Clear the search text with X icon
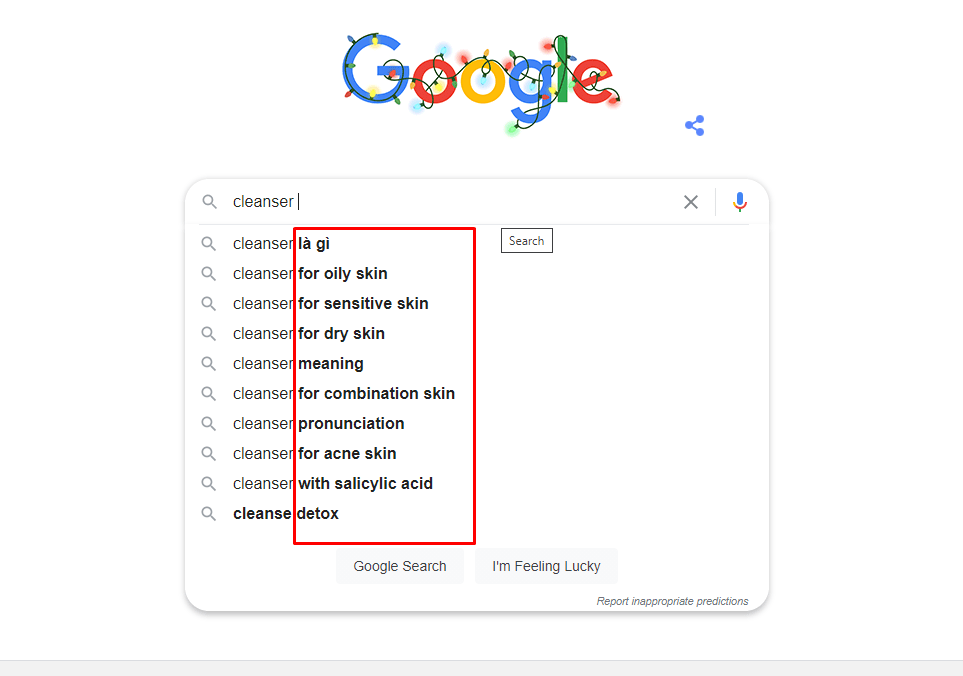Viewport: 963px width, 676px height. [691, 202]
